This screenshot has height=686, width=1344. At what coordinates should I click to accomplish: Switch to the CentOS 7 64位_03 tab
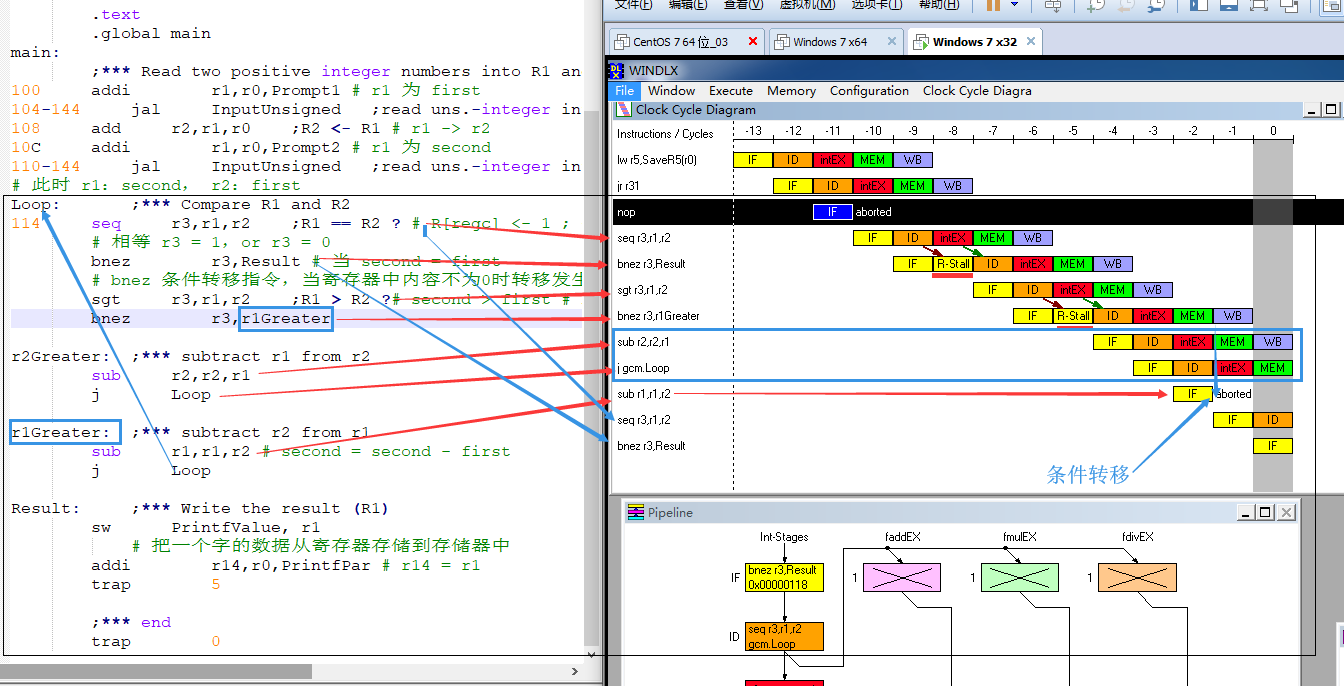pos(680,42)
